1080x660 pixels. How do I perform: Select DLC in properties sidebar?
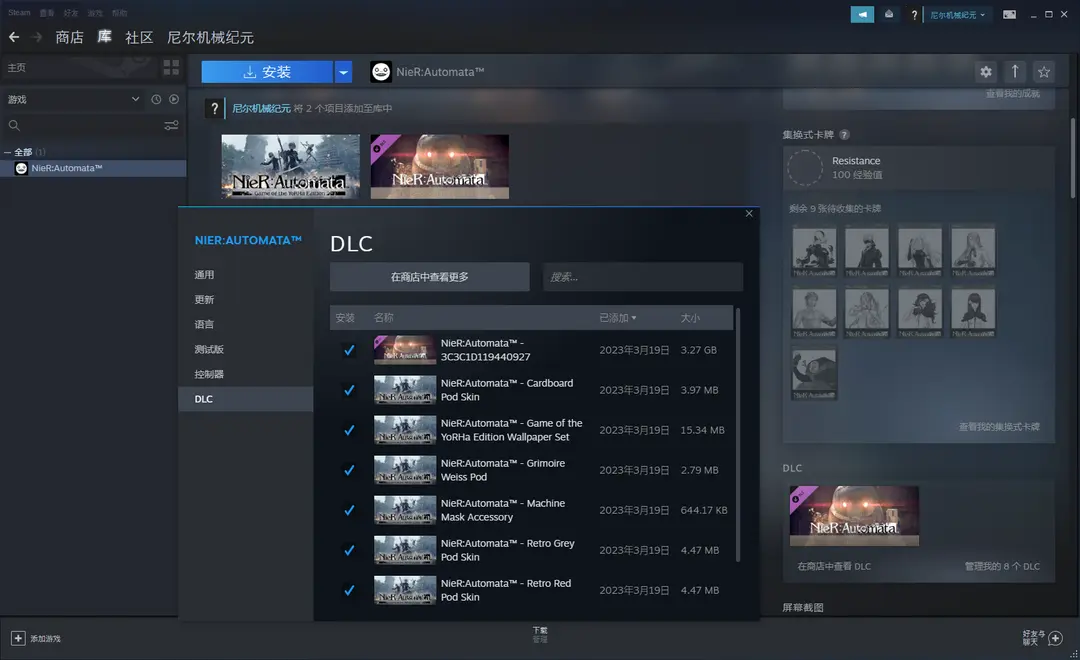[x=246, y=399]
